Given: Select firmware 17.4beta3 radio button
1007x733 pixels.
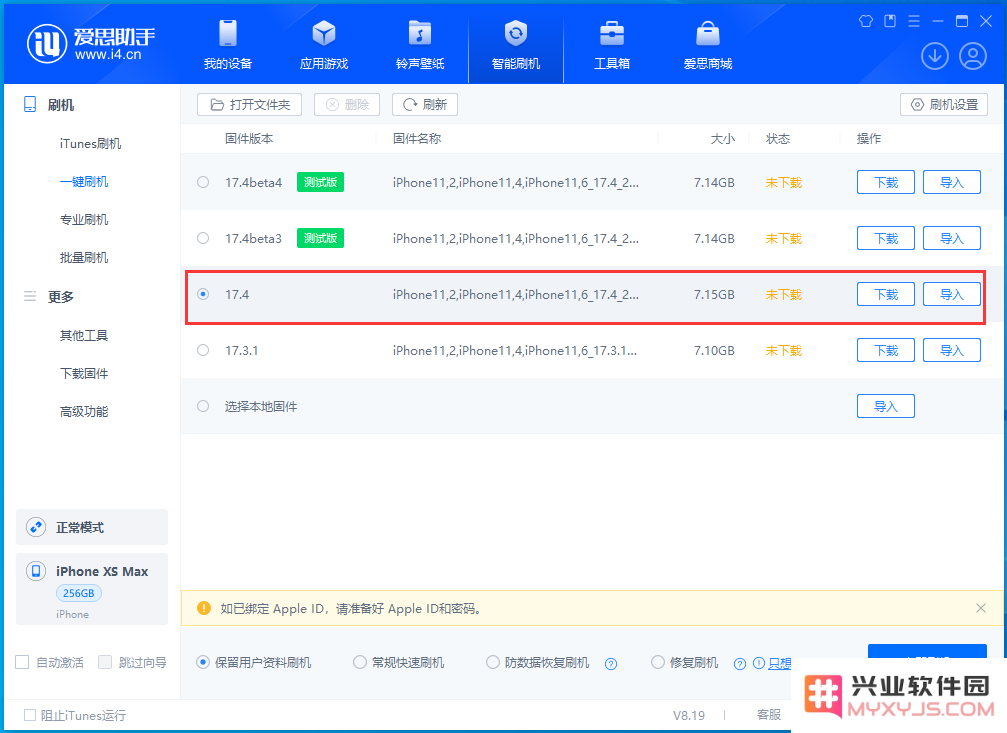Looking at the screenshot, I should pyautogui.click(x=203, y=238).
